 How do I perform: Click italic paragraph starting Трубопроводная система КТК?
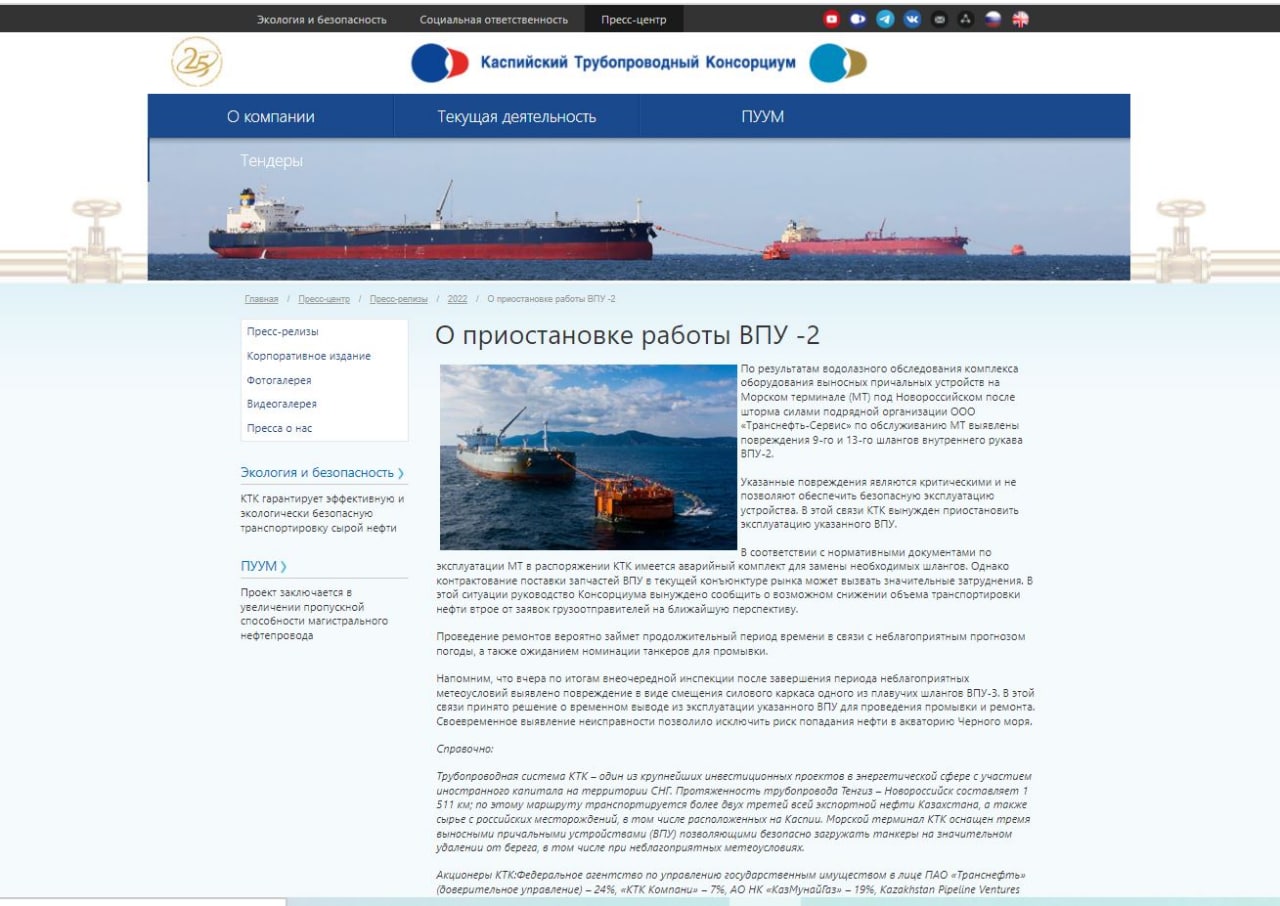coord(734,812)
